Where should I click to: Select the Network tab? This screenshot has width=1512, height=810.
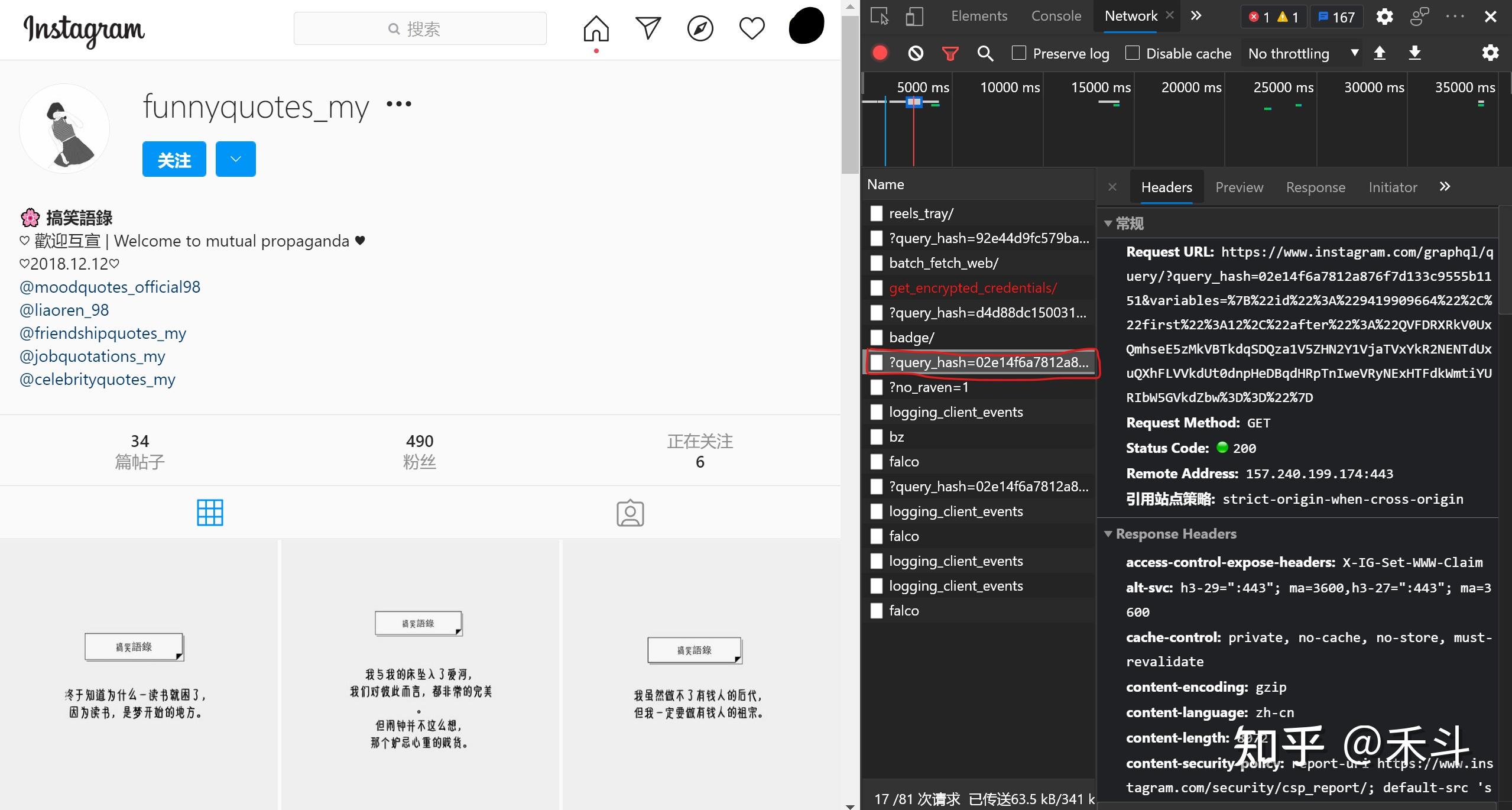click(1131, 16)
